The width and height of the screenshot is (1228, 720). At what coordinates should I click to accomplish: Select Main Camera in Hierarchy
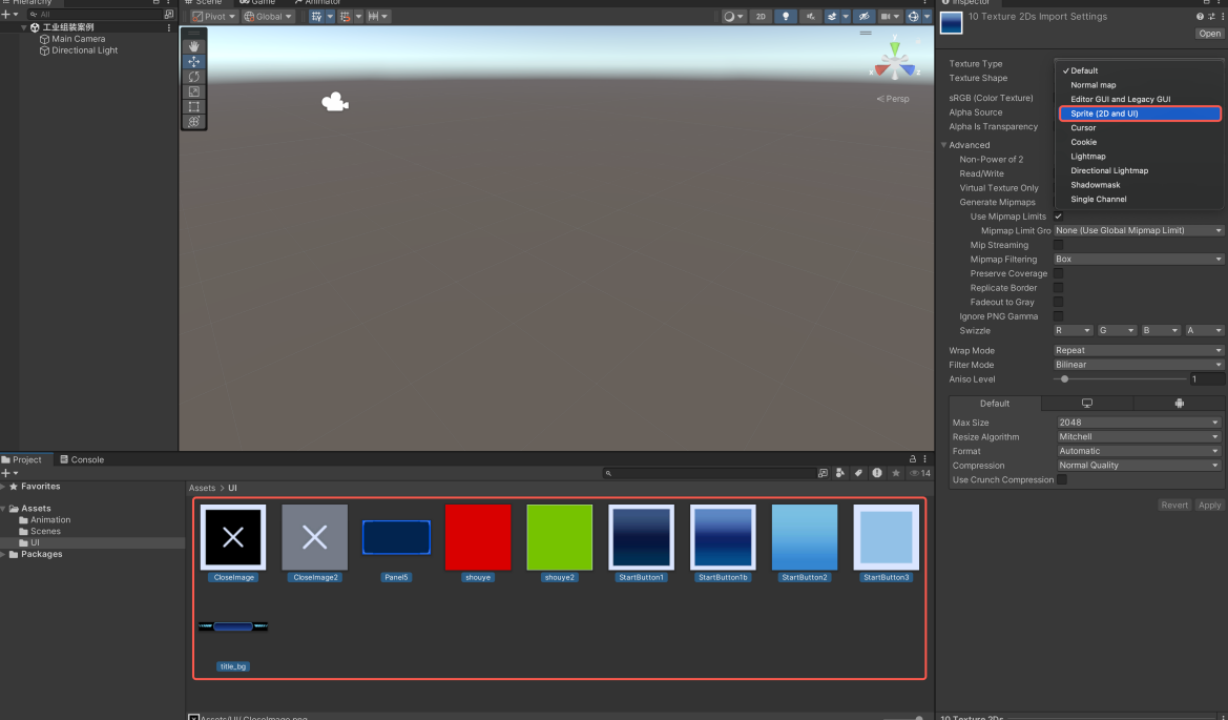click(x=78, y=39)
